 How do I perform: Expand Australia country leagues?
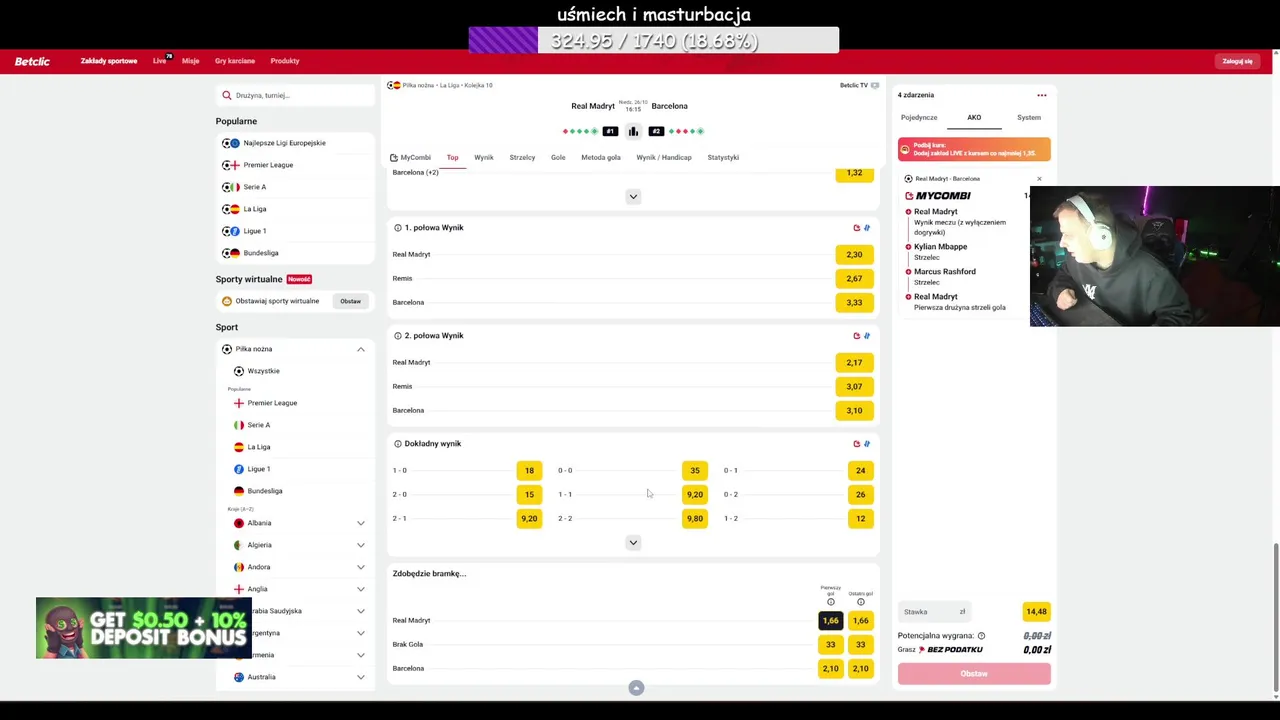361,677
